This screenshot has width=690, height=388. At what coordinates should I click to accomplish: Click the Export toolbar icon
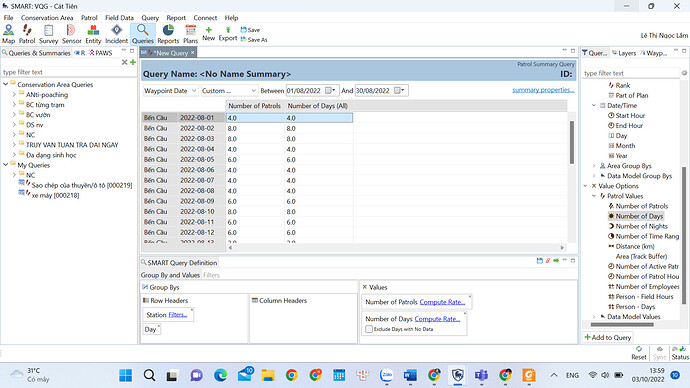[x=228, y=34]
